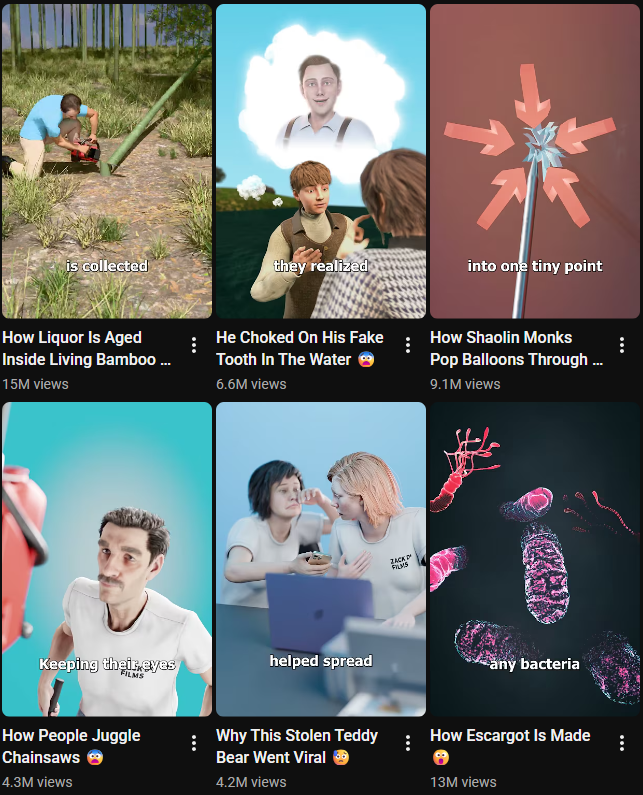Click the 13M views count text
Screen dimensions: 643x795
(x=463, y=782)
